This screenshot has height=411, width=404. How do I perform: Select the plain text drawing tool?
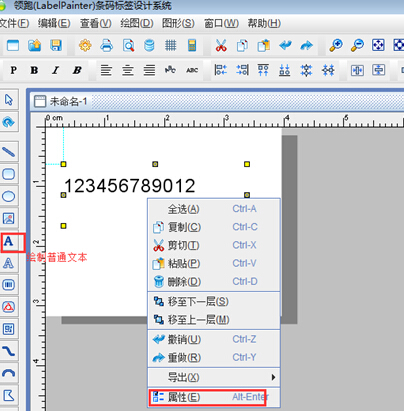[x=9, y=242]
